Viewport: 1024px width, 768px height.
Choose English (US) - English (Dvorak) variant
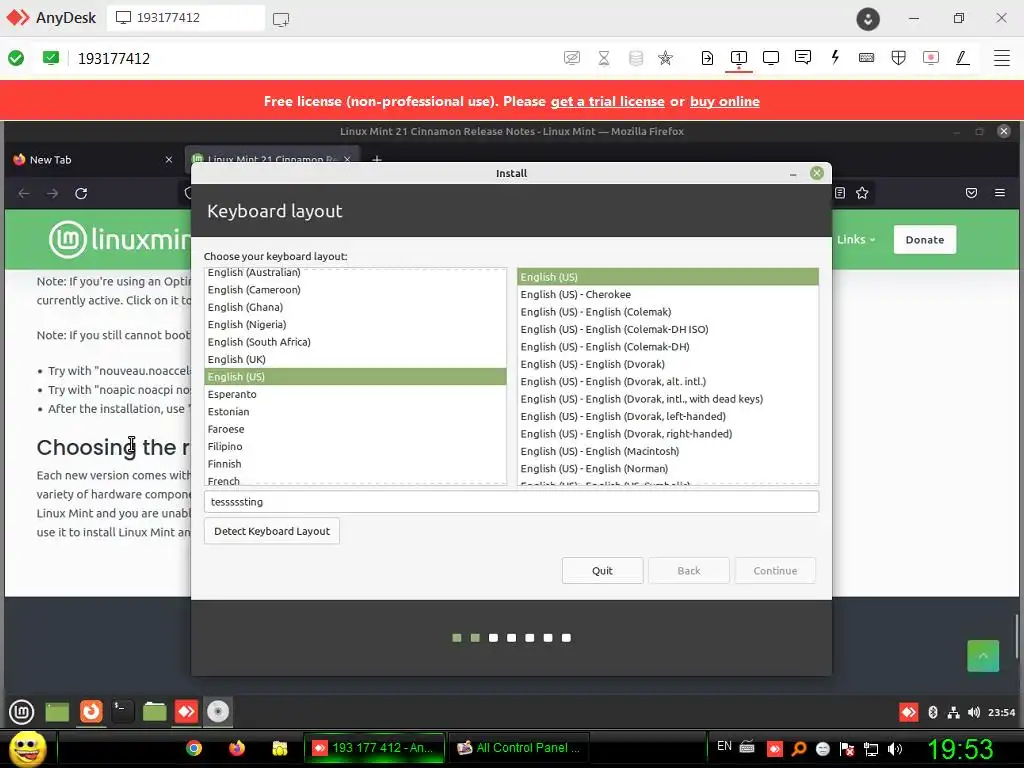point(667,364)
